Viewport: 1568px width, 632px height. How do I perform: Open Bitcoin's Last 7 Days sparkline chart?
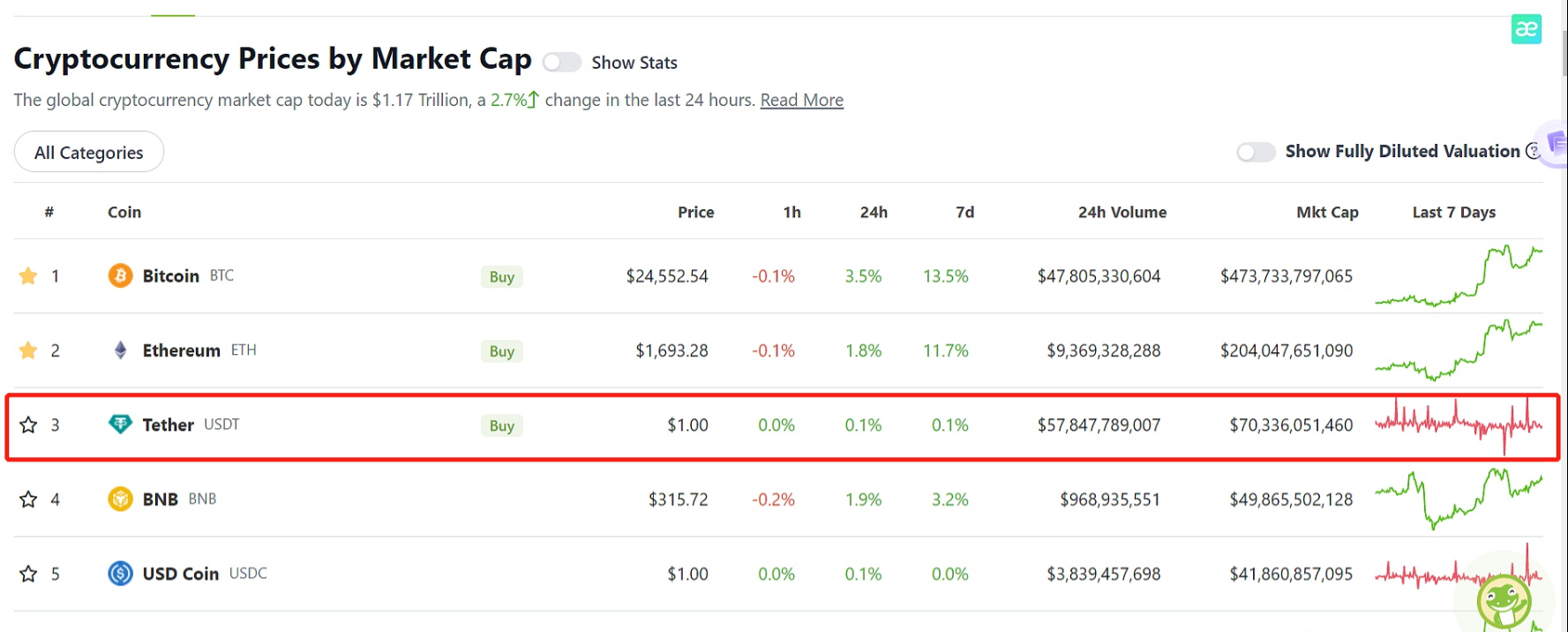click(1458, 276)
